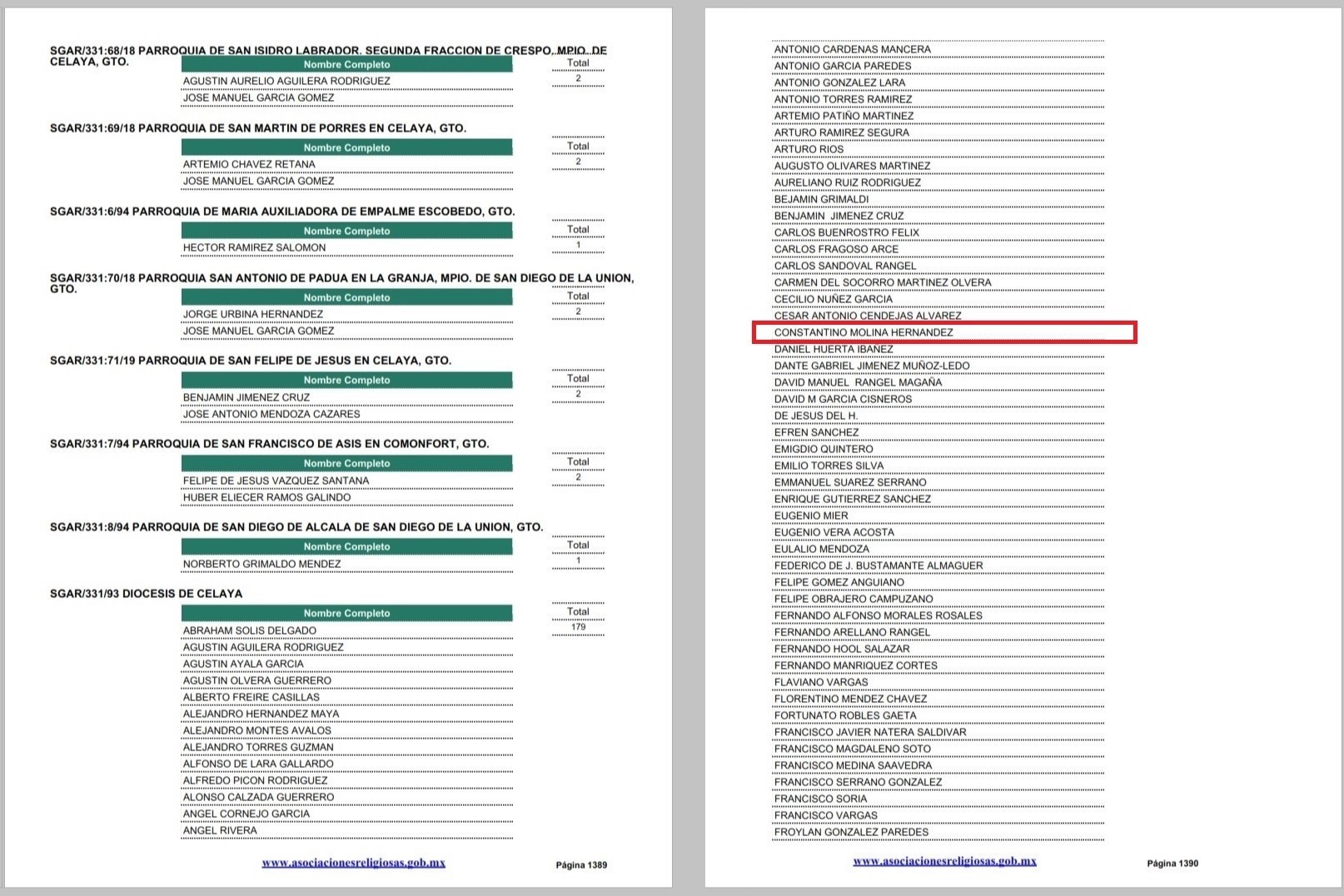Open asociacionesreligiosas.gob.mx link on page 1390
Viewport: 1344px width, 896px height.
(x=945, y=861)
